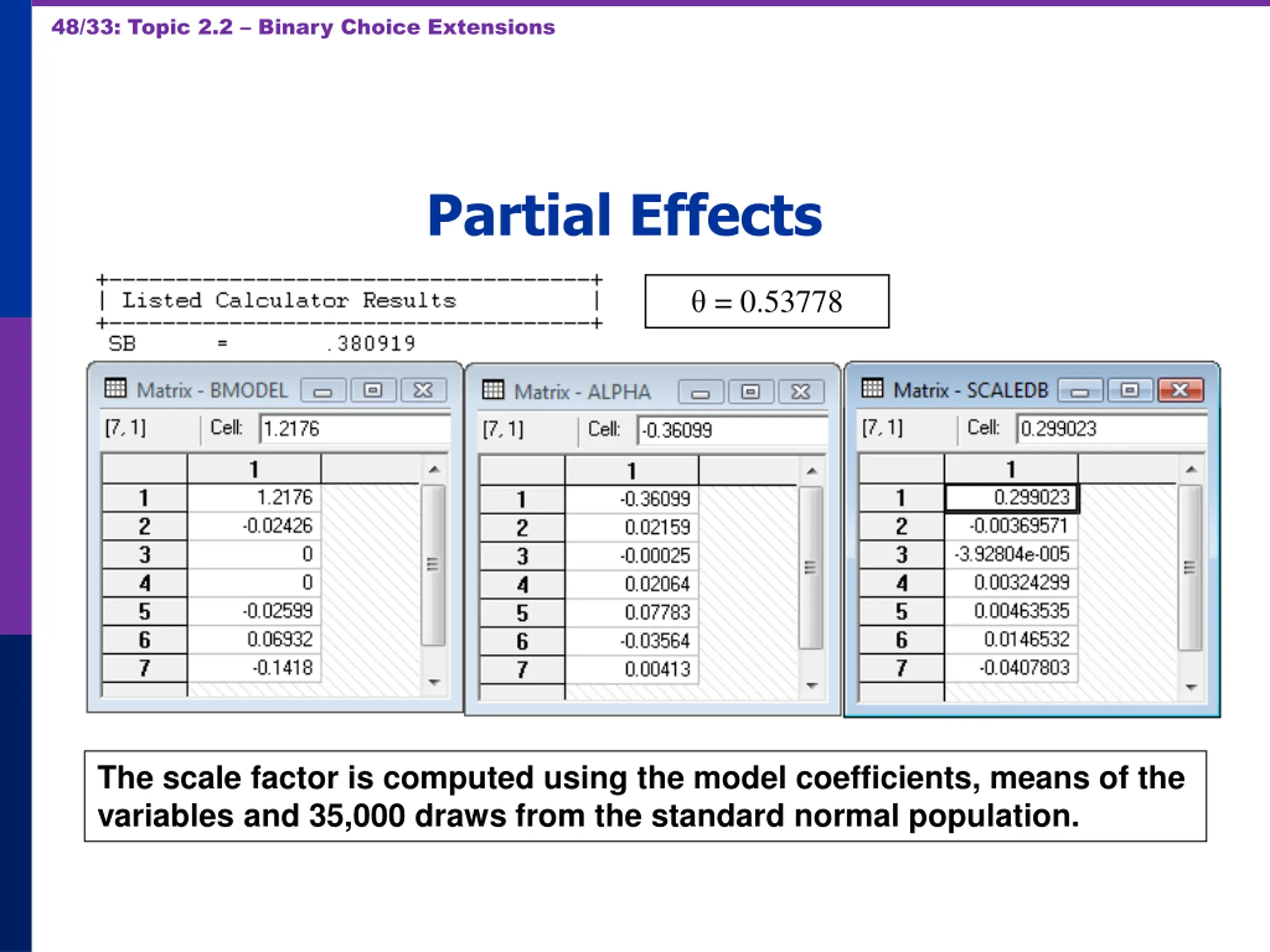The image size is (1270, 952).
Task: Select ALPHA cell with value -0.36099 in row 1
Action: 632,499
